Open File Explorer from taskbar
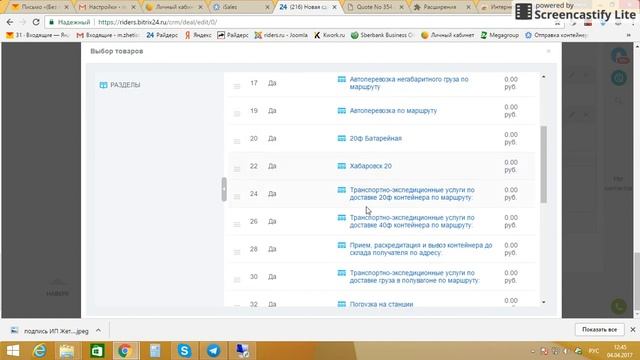 click(67, 351)
